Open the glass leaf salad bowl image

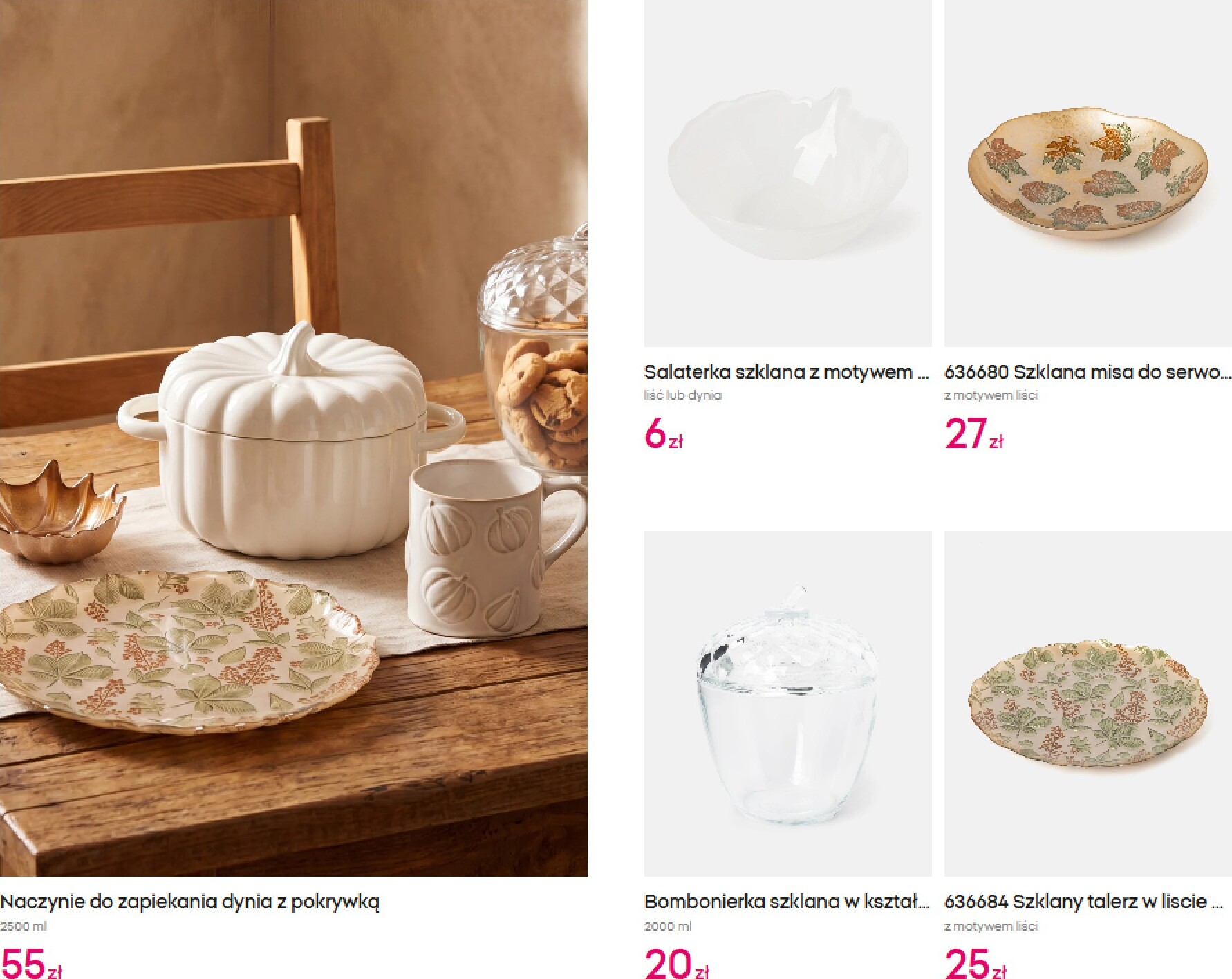(787, 173)
